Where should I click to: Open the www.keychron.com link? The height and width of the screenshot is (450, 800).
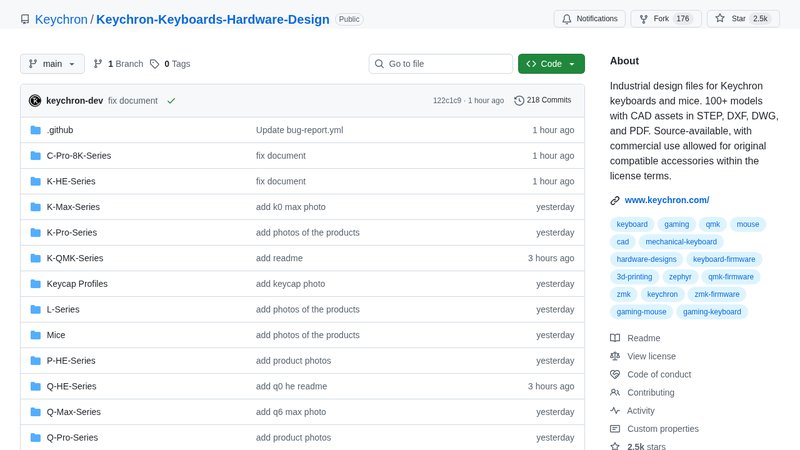(666, 200)
